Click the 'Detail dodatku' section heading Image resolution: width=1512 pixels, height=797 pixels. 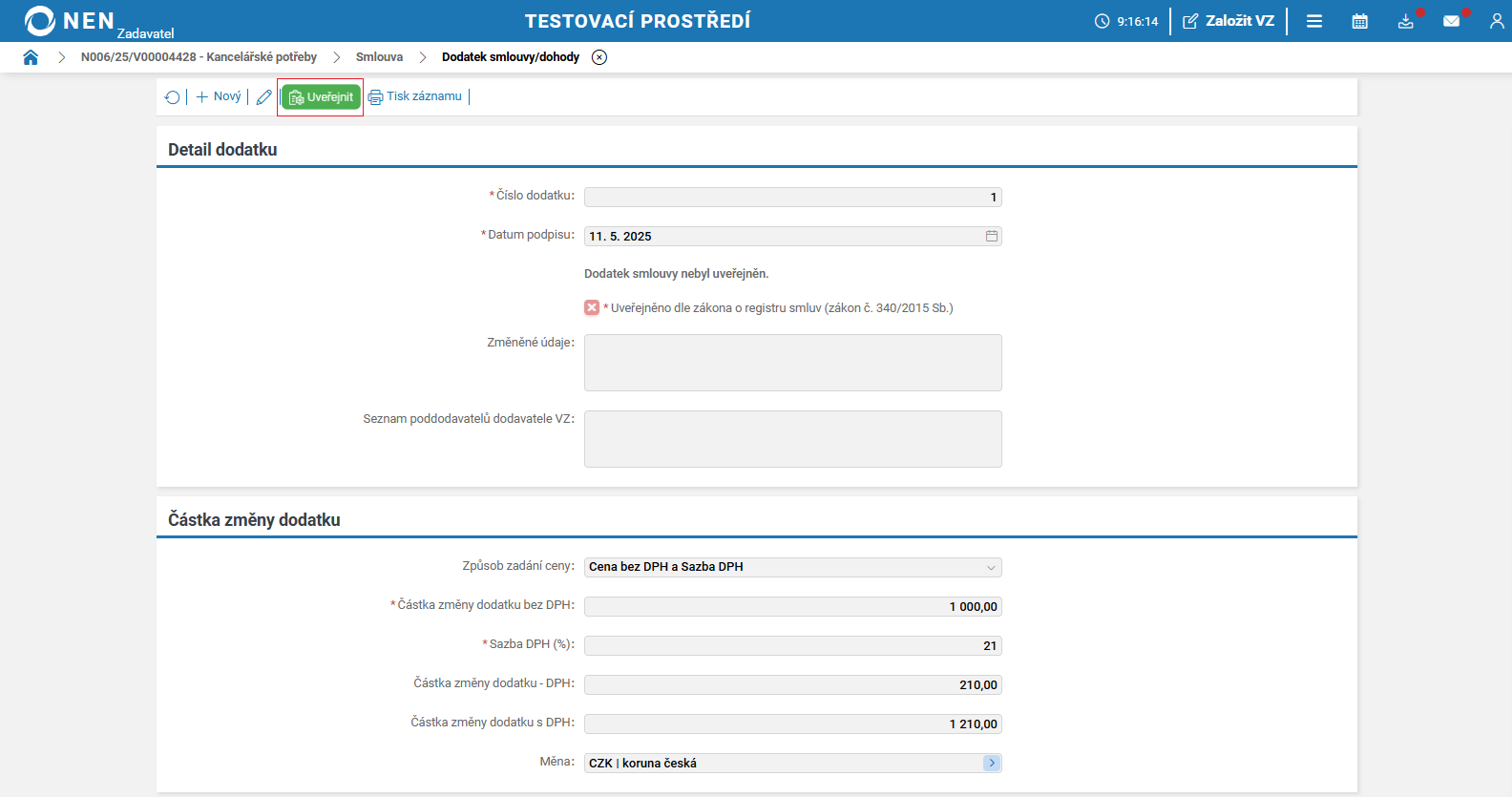(x=222, y=150)
